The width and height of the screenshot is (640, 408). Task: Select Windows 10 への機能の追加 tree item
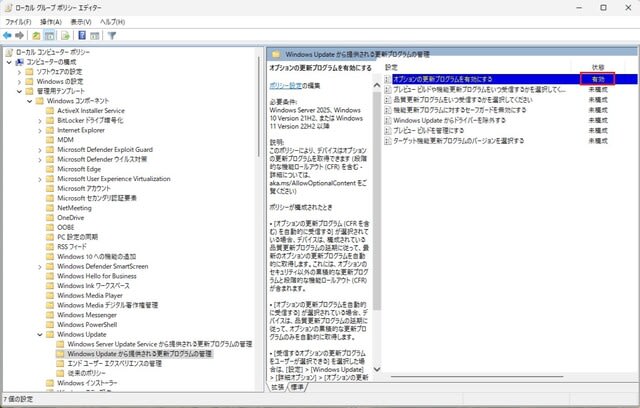point(96,256)
